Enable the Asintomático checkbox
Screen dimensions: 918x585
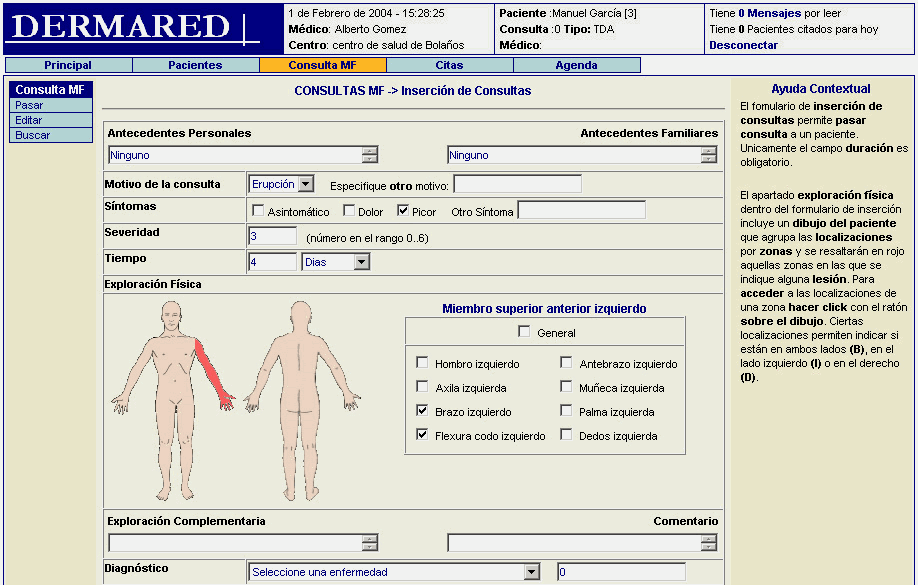pos(258,211)
